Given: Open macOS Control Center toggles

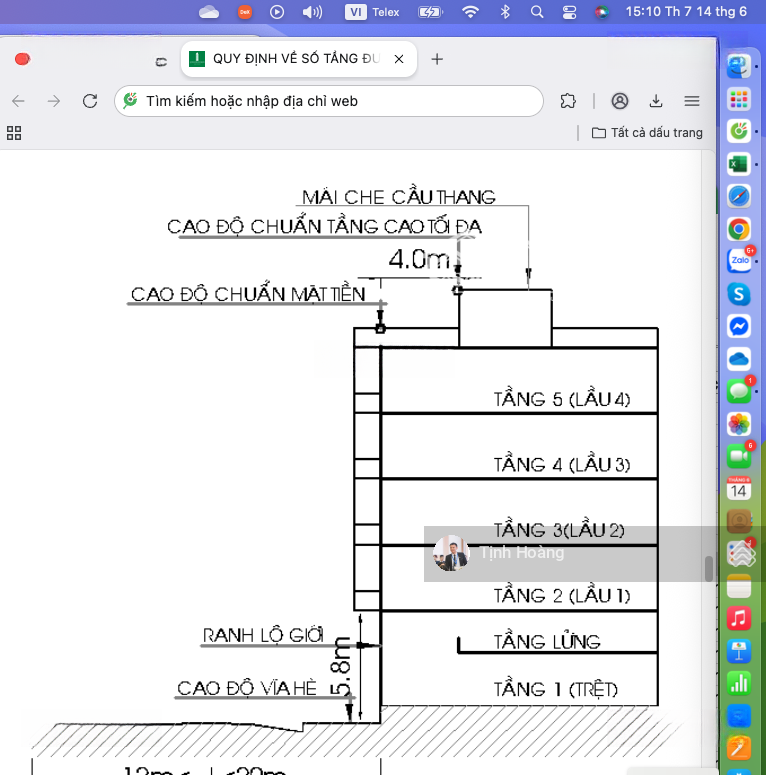Looking at the screenshot, I should pyautogui.click(x=569, y=12).
